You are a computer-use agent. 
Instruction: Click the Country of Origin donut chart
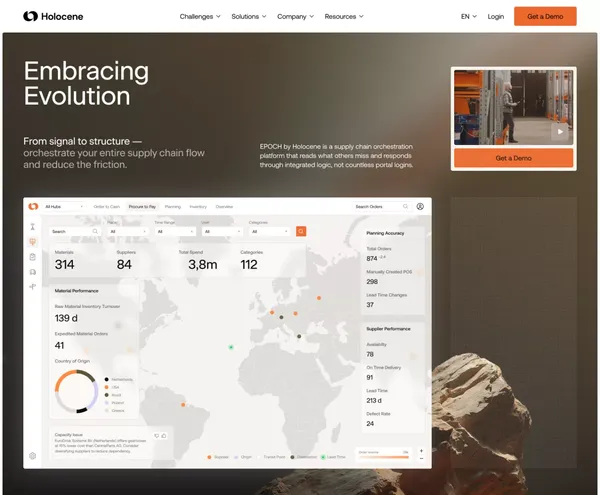pos(77,391)
